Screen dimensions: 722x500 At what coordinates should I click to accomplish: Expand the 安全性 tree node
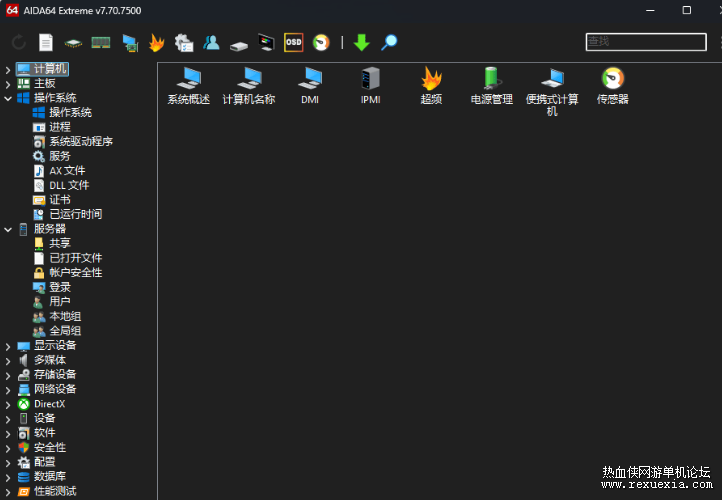[8, 448]
